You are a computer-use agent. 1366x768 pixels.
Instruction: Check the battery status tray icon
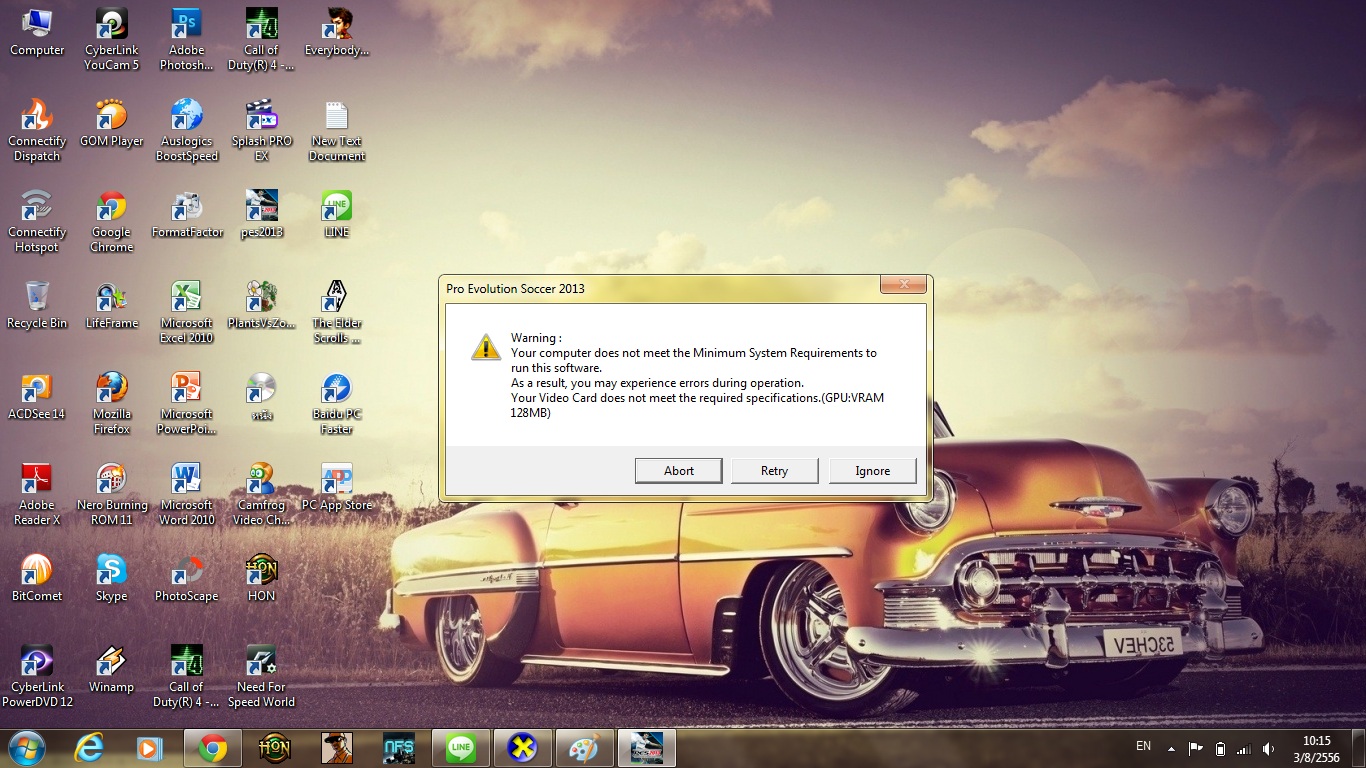point(1220,748)
